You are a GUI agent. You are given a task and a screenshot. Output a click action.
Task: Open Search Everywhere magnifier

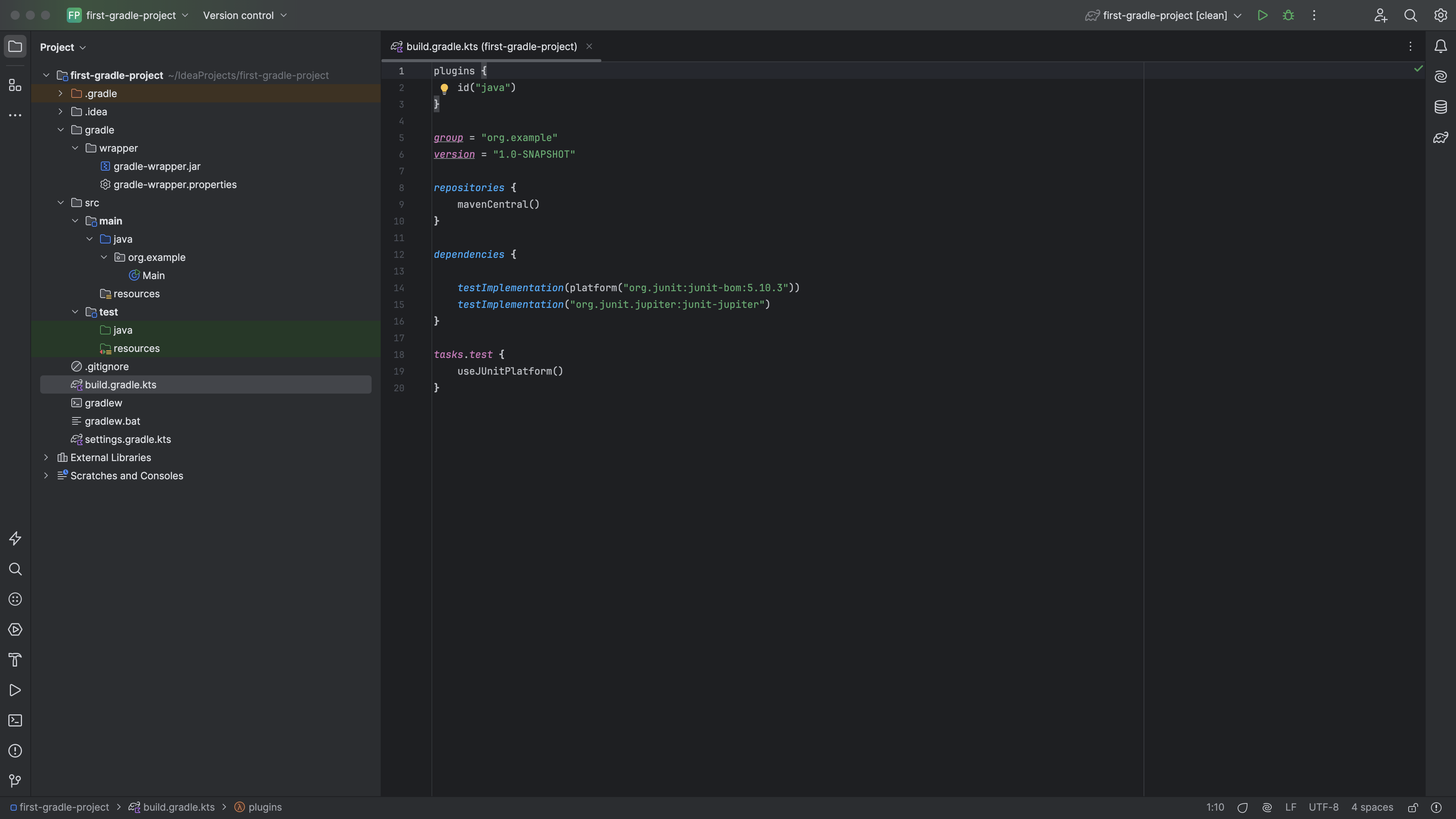[1411, 15]
